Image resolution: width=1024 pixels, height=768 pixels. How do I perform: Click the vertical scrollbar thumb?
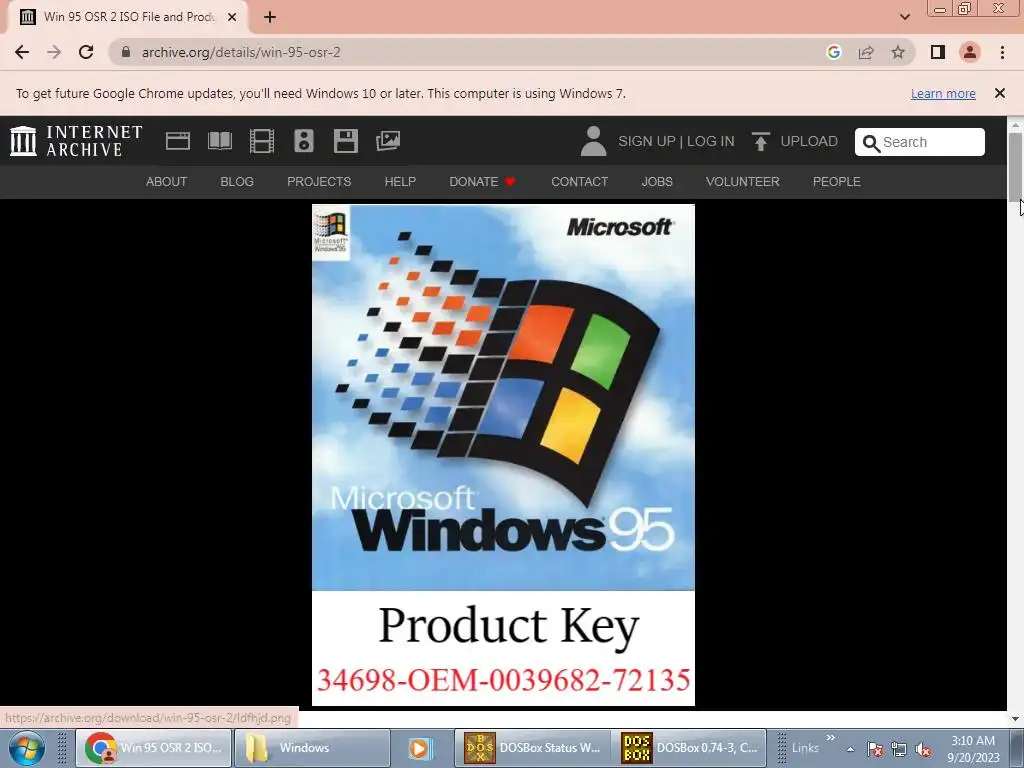pyautogui.click(x=1016, y=167)
